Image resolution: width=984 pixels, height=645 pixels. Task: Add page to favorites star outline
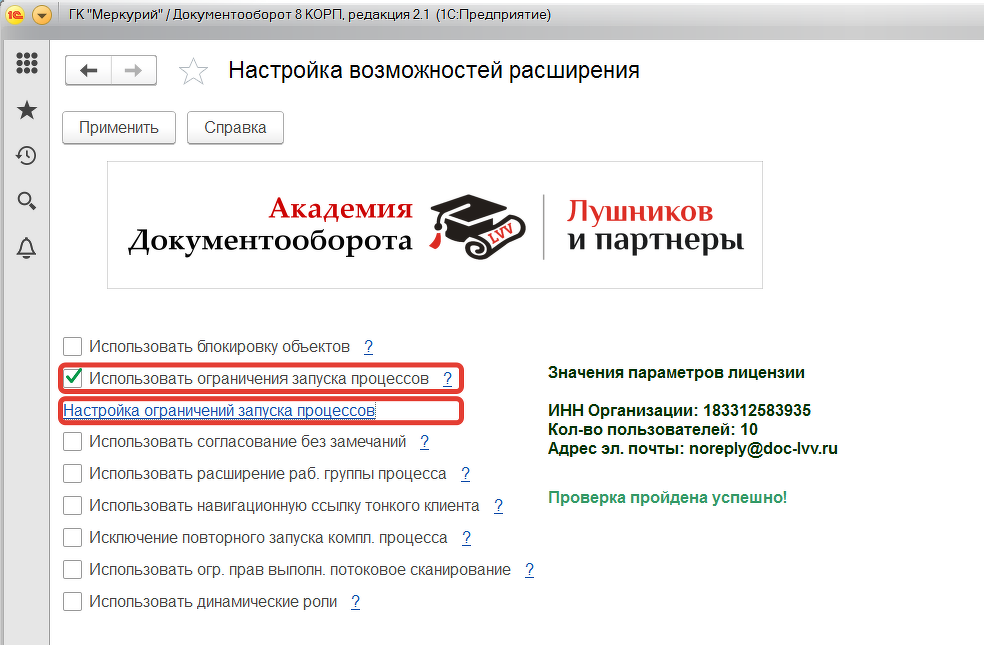[x=193, y=71]
